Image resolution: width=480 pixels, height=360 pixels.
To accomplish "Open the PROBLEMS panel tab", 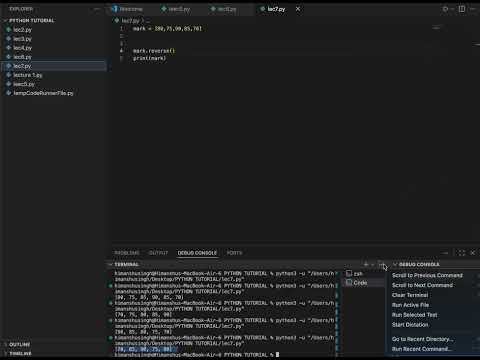I will [127, 253].
